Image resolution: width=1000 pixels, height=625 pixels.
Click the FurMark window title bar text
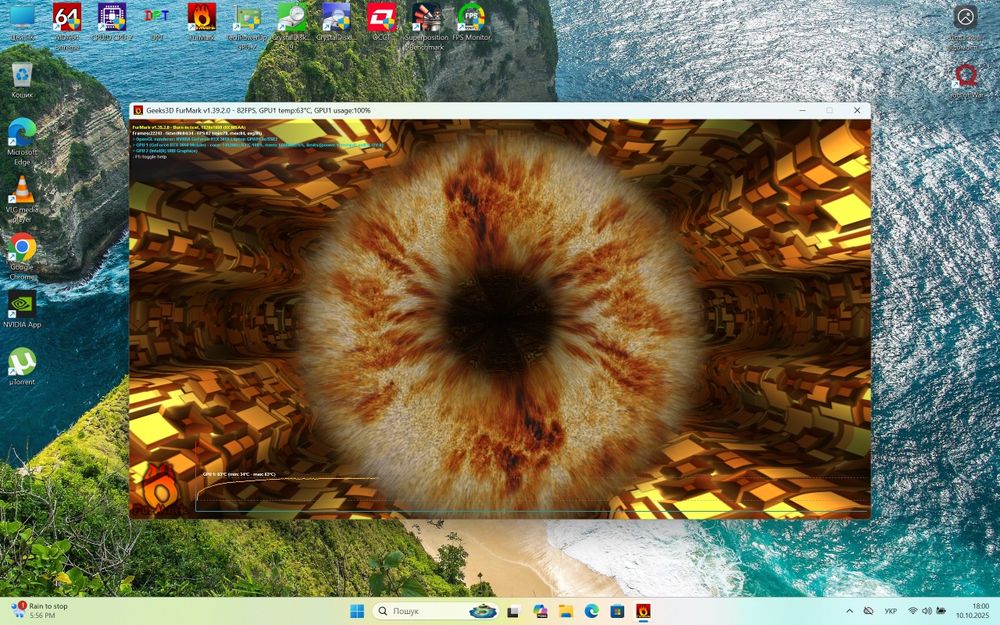tap(258, 110)
